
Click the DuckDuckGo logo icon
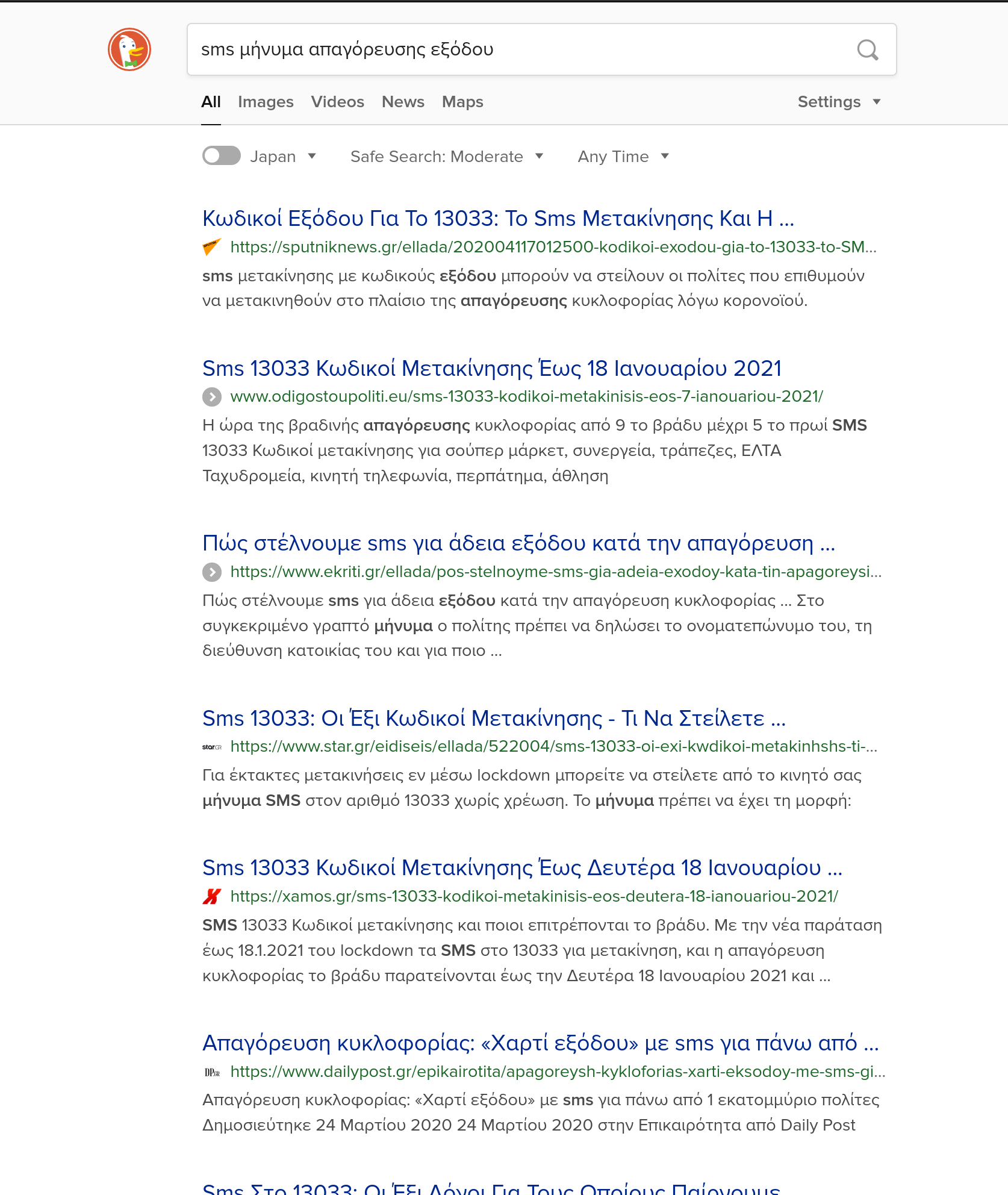point(129,49)
